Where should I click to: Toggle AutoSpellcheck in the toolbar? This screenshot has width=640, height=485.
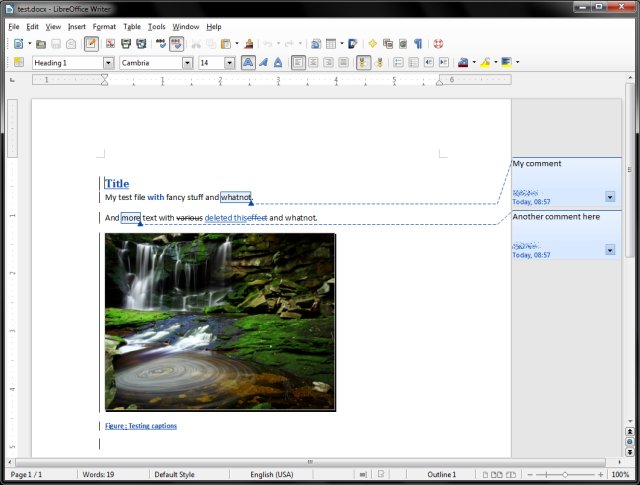[x=176, y=44]
